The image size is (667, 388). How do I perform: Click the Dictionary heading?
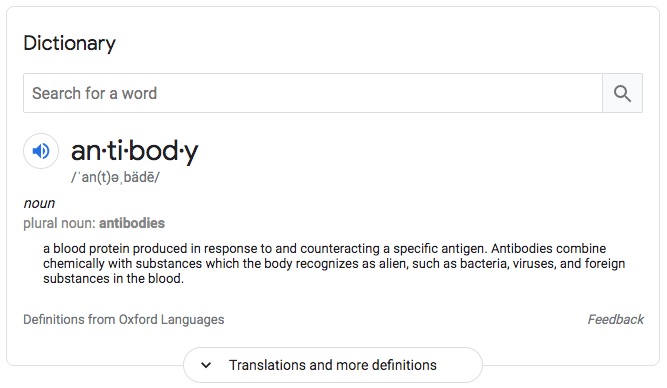pos(69,43)
